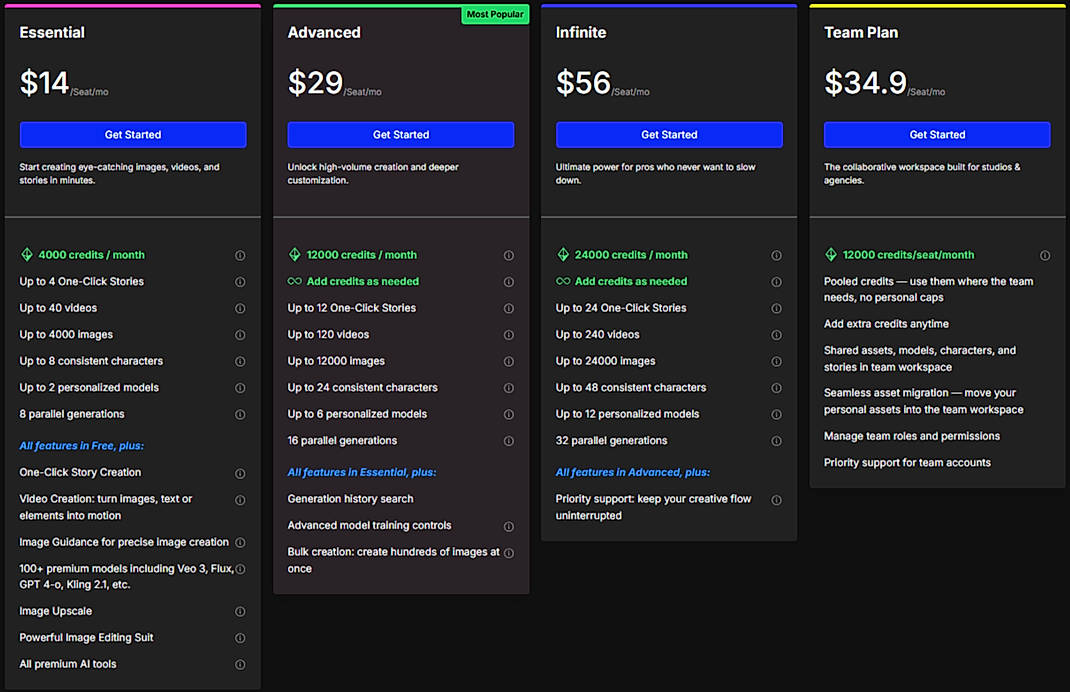The height and width of the screenshot is (692, 1070).
Task: Click the info icon next to "Advanced model training controls"
Action: pos(509,525)
